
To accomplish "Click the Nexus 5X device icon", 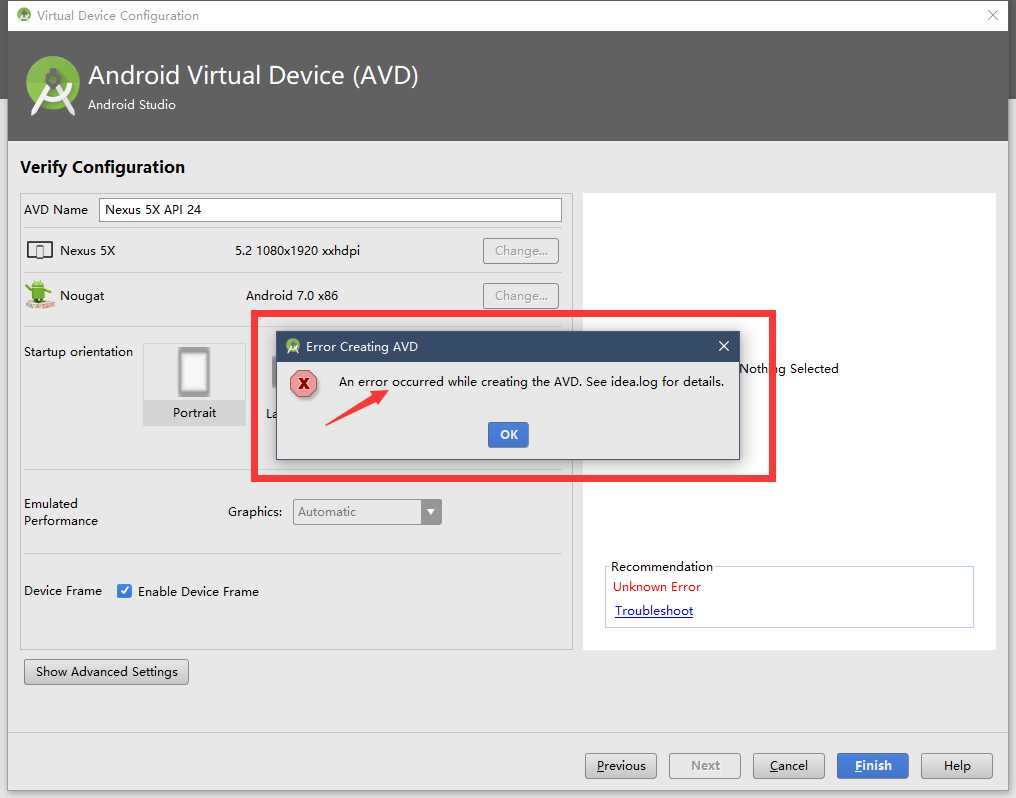I will [40, 250].
